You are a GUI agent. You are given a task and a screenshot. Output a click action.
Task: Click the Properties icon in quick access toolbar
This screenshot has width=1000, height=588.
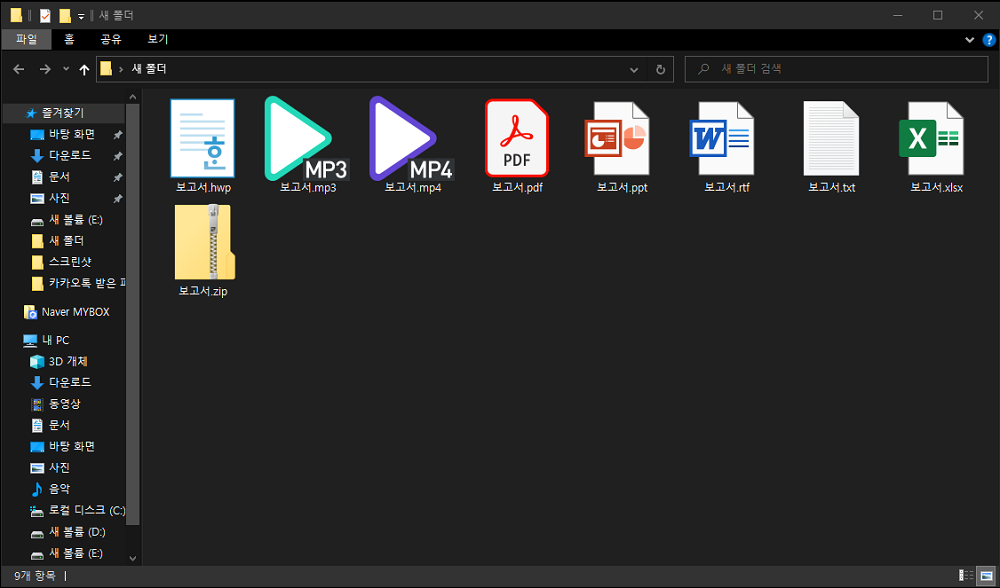point(45,15)
